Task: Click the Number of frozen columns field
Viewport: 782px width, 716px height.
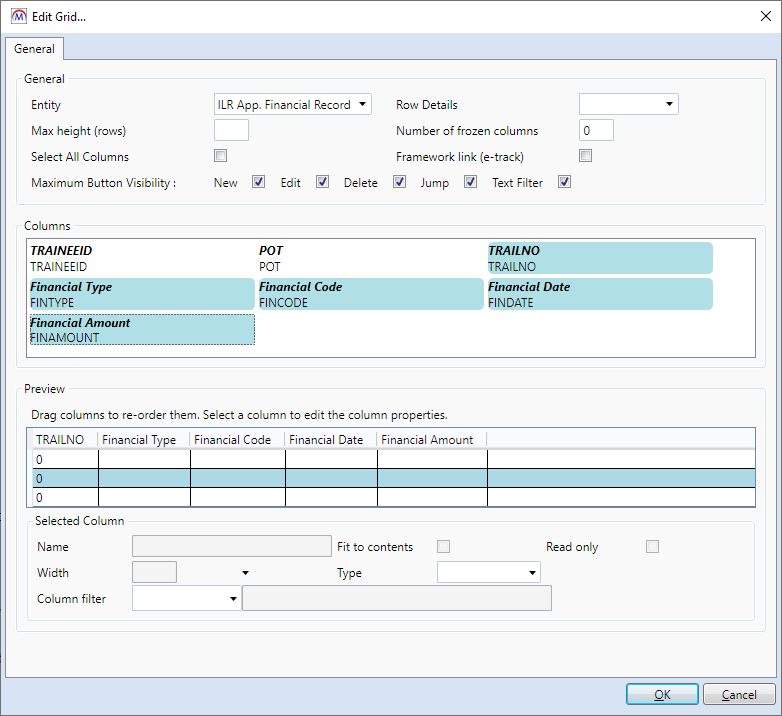Action: (596, 131)
